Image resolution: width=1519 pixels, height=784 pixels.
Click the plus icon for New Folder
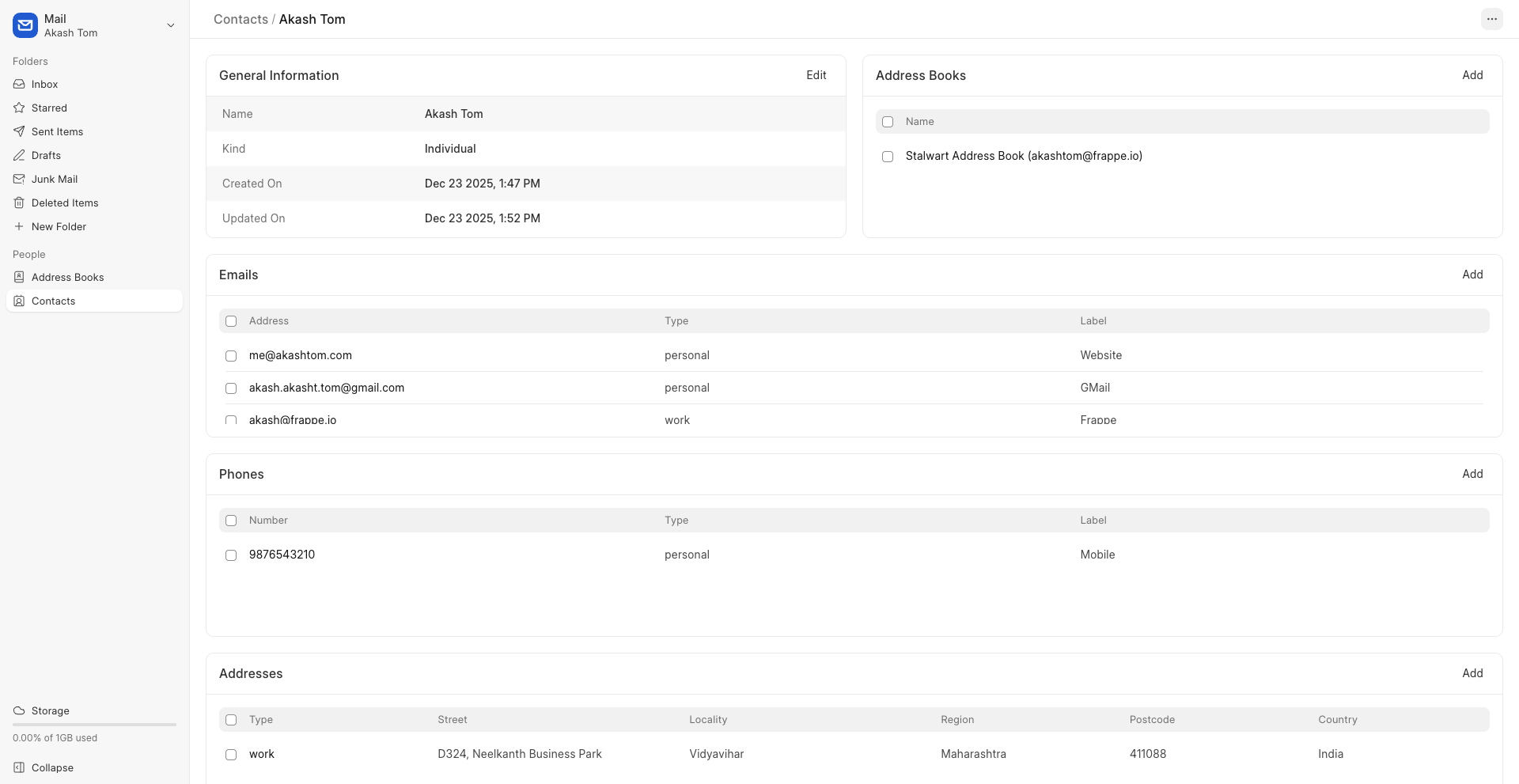(x=19, y=226)
